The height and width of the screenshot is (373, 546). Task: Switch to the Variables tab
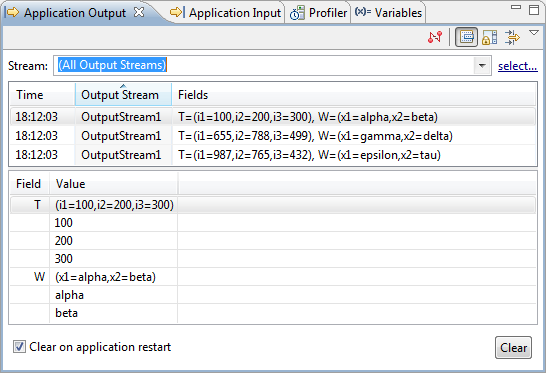388,13
